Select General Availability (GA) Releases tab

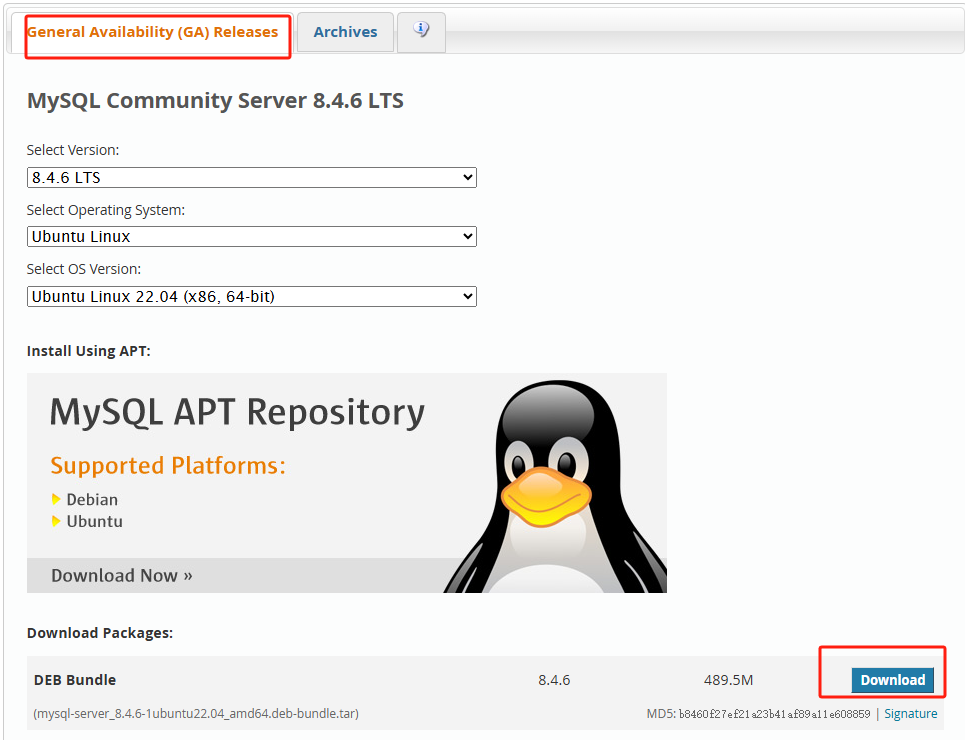[x=153, y=32]
